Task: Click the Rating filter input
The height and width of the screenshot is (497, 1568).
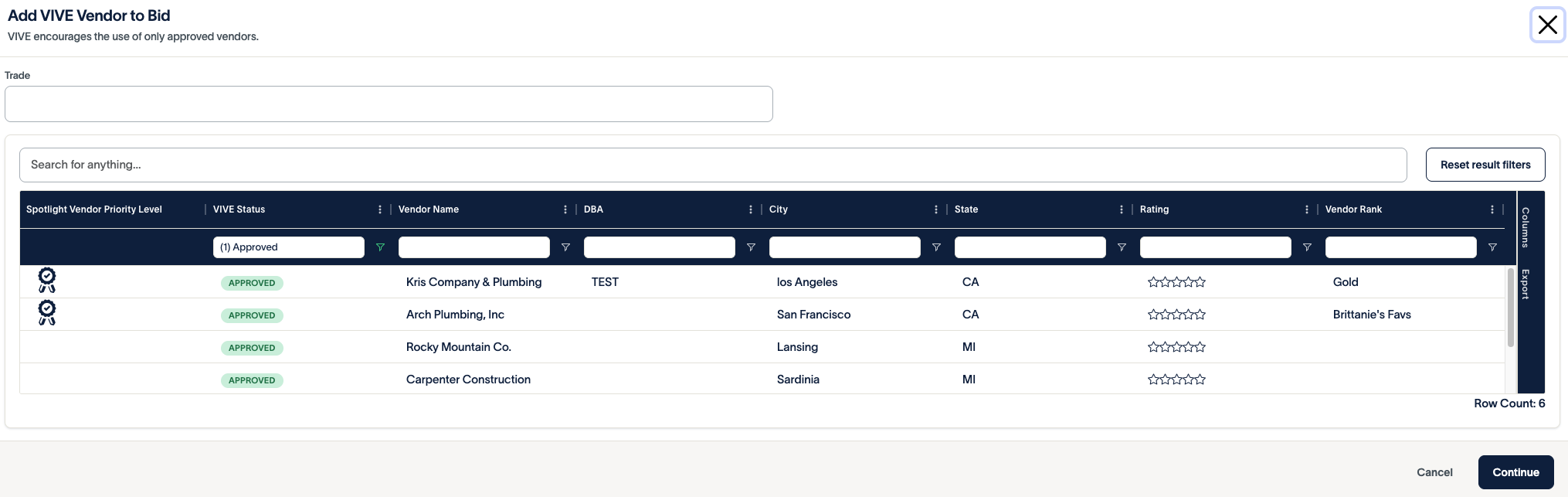Action: pos(1216,247)
